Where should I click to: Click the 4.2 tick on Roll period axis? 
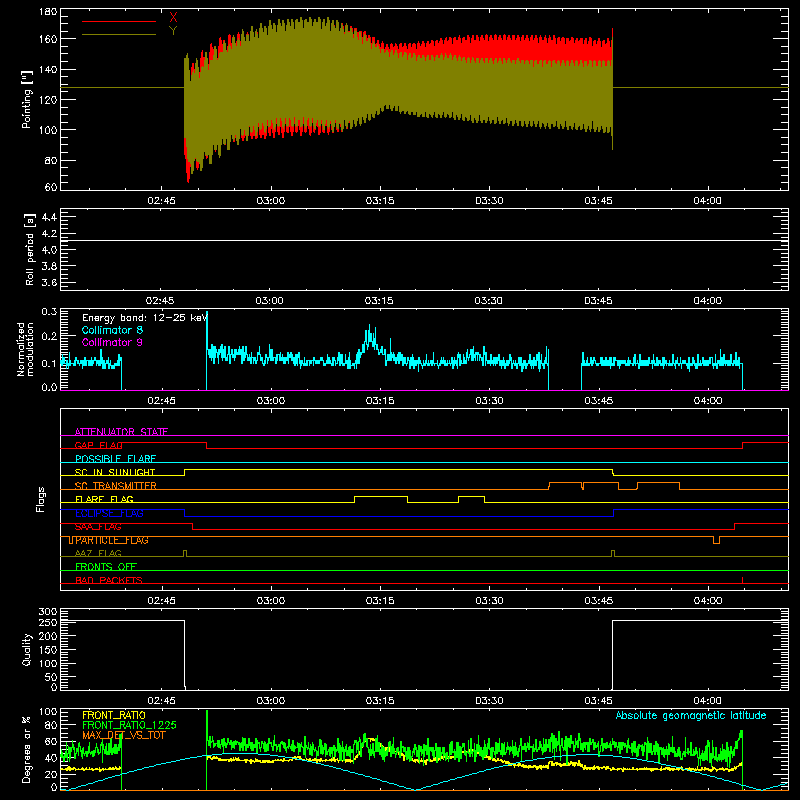[x=49, y=234]
